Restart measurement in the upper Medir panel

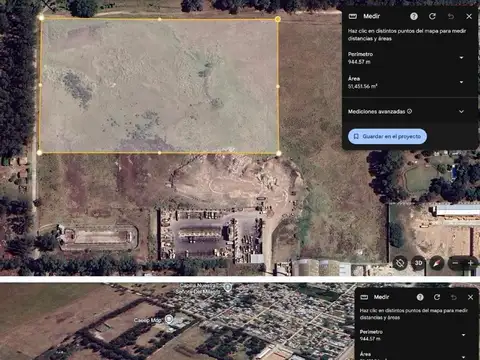pos(432,16)
